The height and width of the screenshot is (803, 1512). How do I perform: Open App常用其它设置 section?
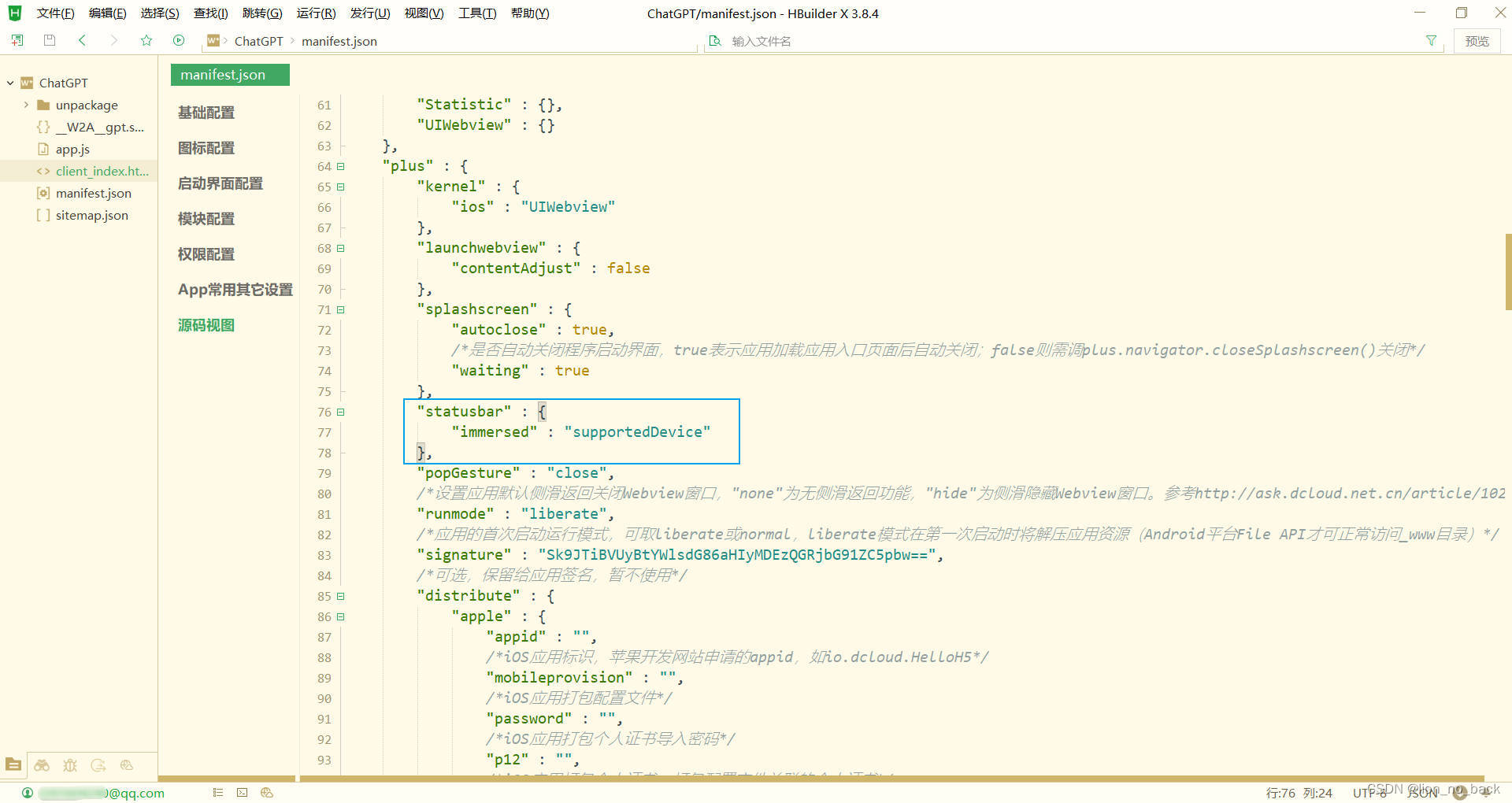(x=235, y=290)
